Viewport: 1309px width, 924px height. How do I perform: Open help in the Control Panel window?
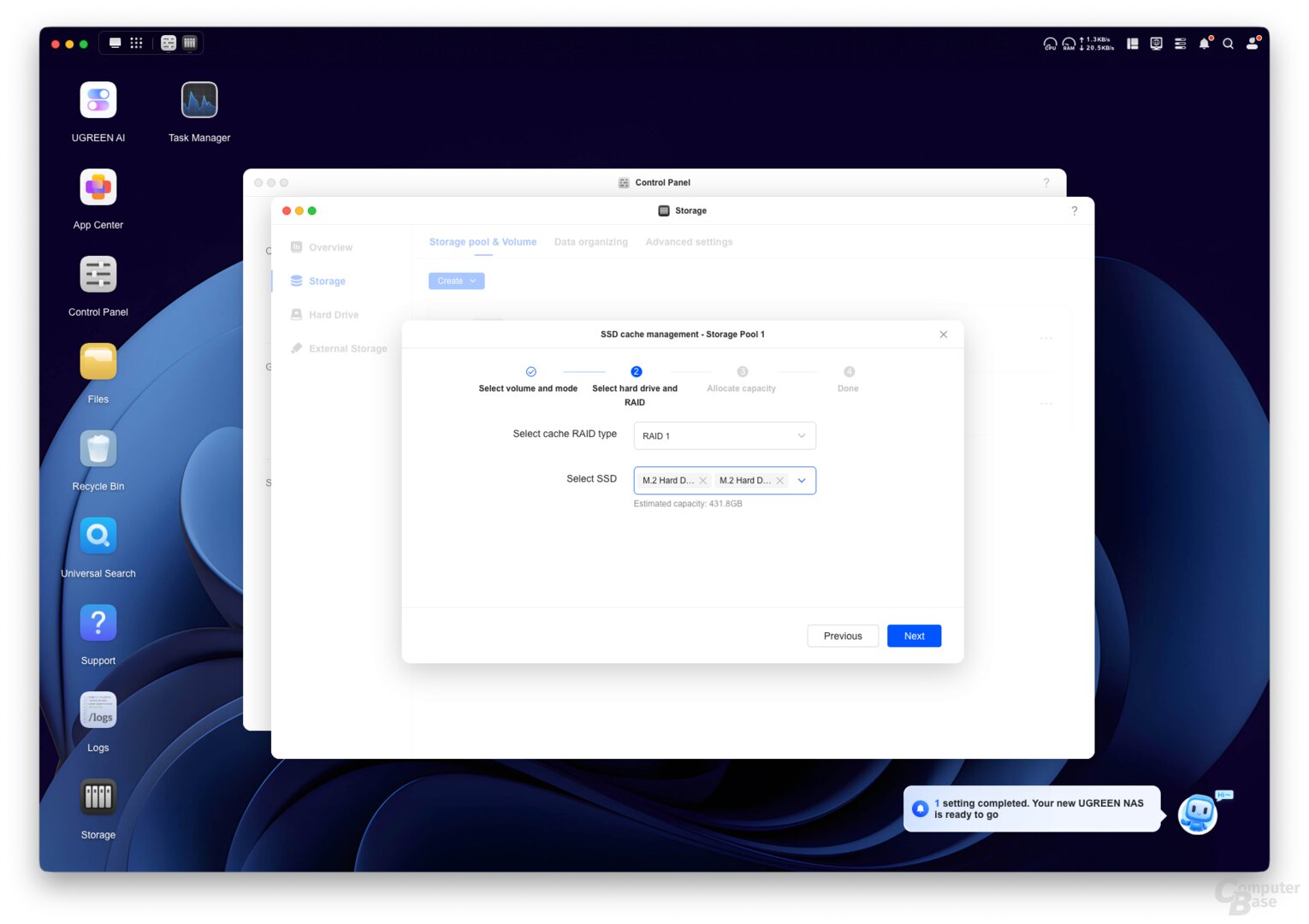[1046, 182]
